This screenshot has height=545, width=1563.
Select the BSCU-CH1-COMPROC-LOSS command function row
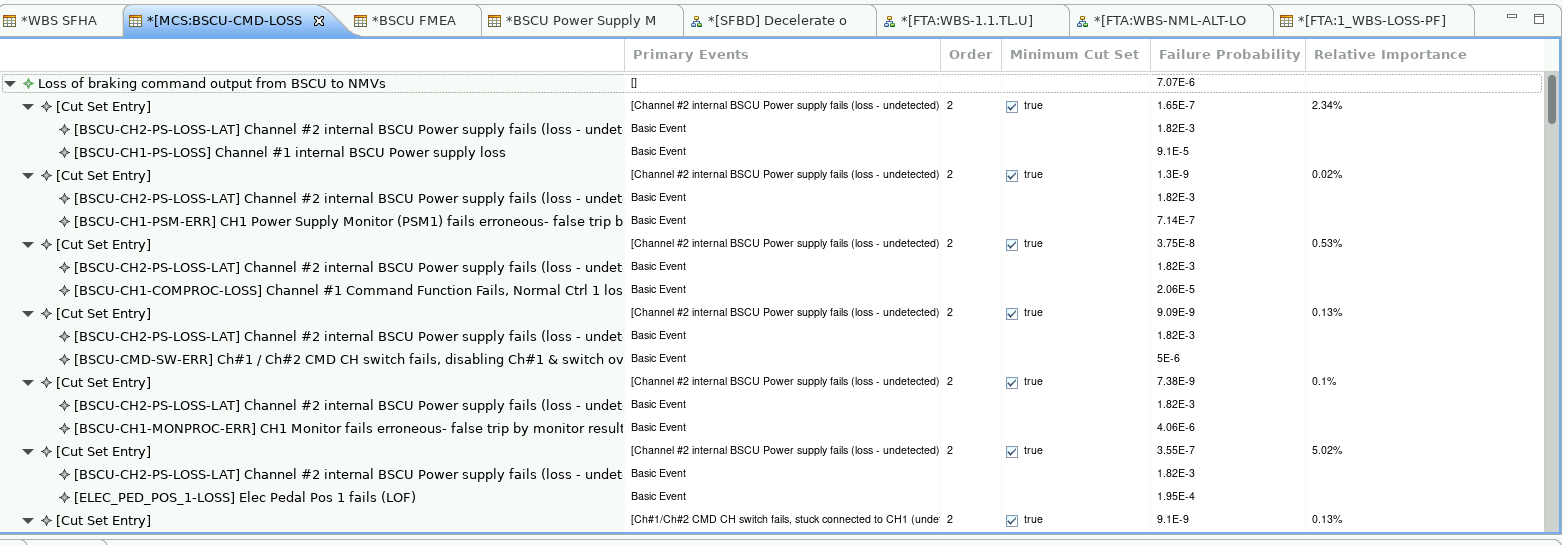click(x=772, y=291)
